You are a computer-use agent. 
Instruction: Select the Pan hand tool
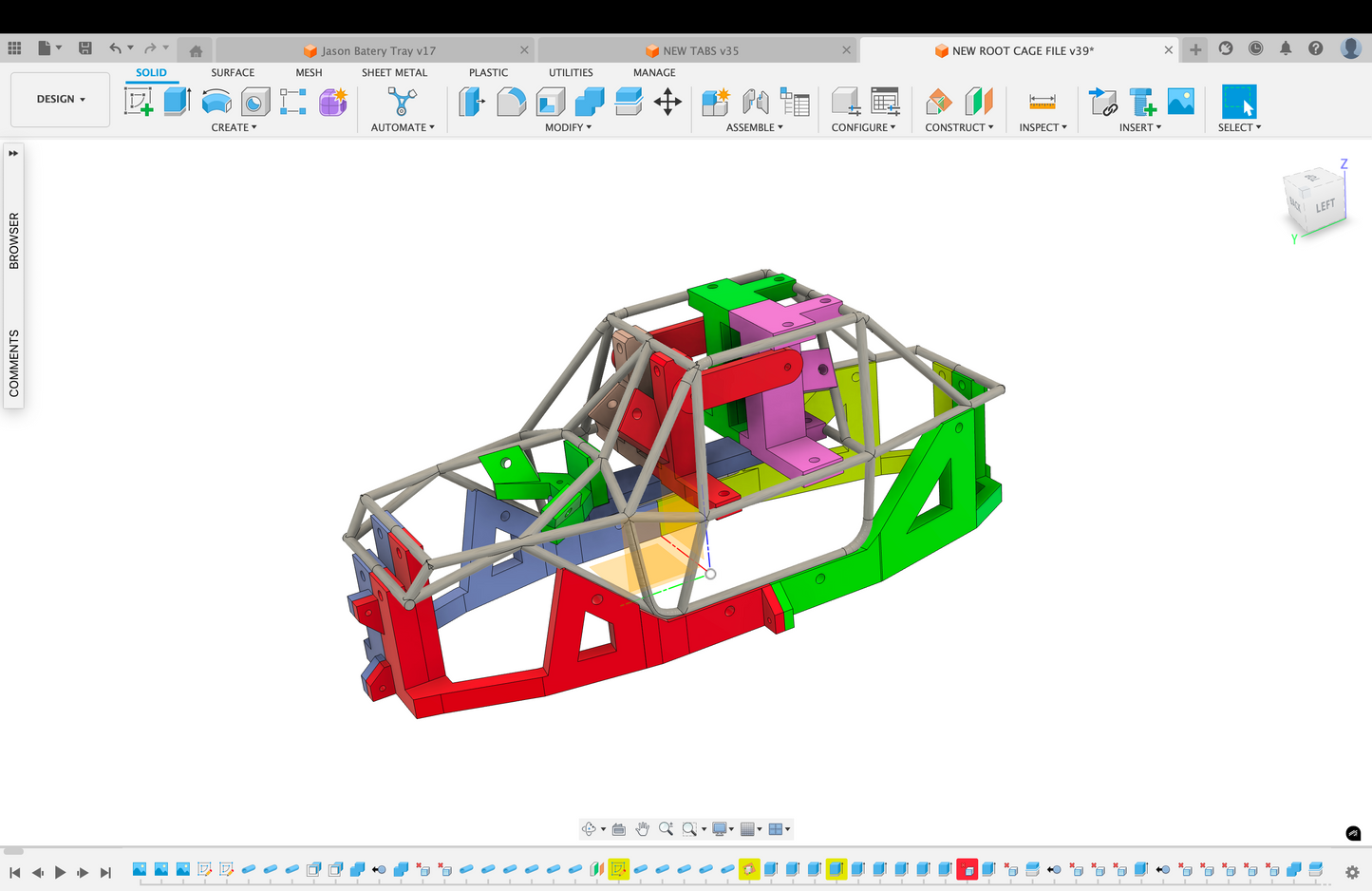tap(643, 829)
